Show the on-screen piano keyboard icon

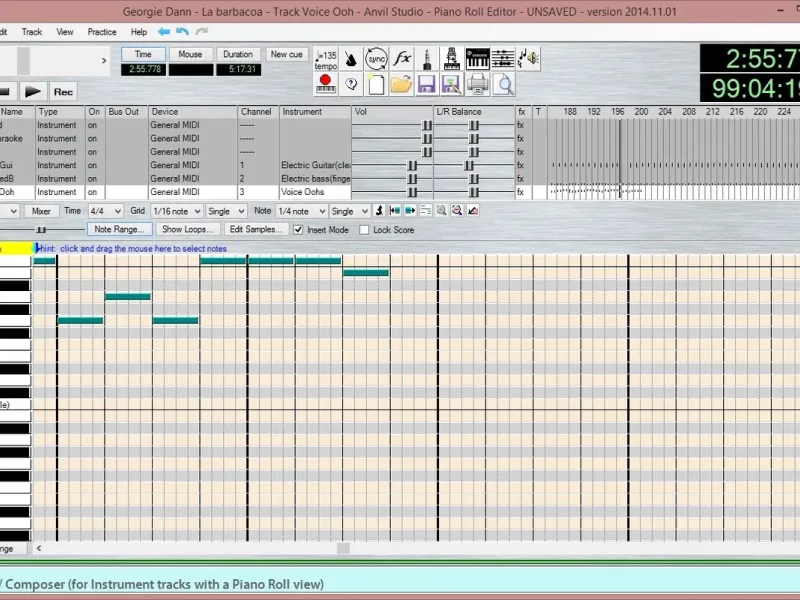(x=477, y=59)
